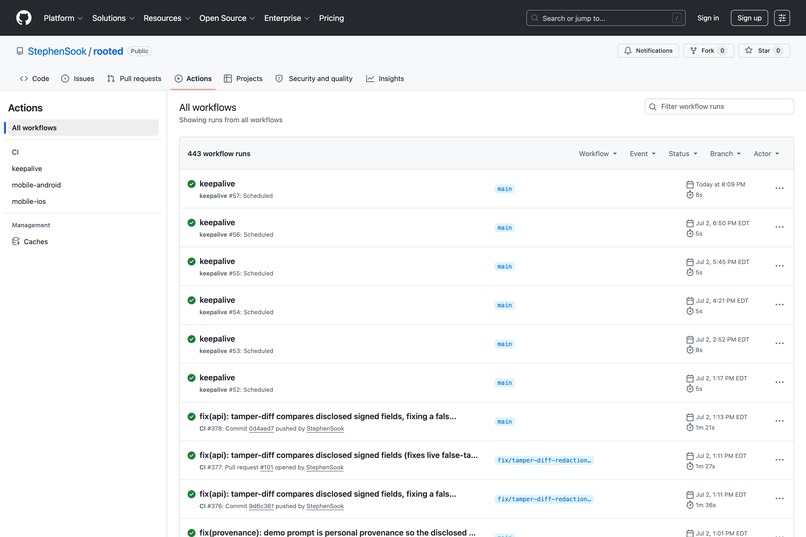Expand the Resources menu

pos(167,18)
